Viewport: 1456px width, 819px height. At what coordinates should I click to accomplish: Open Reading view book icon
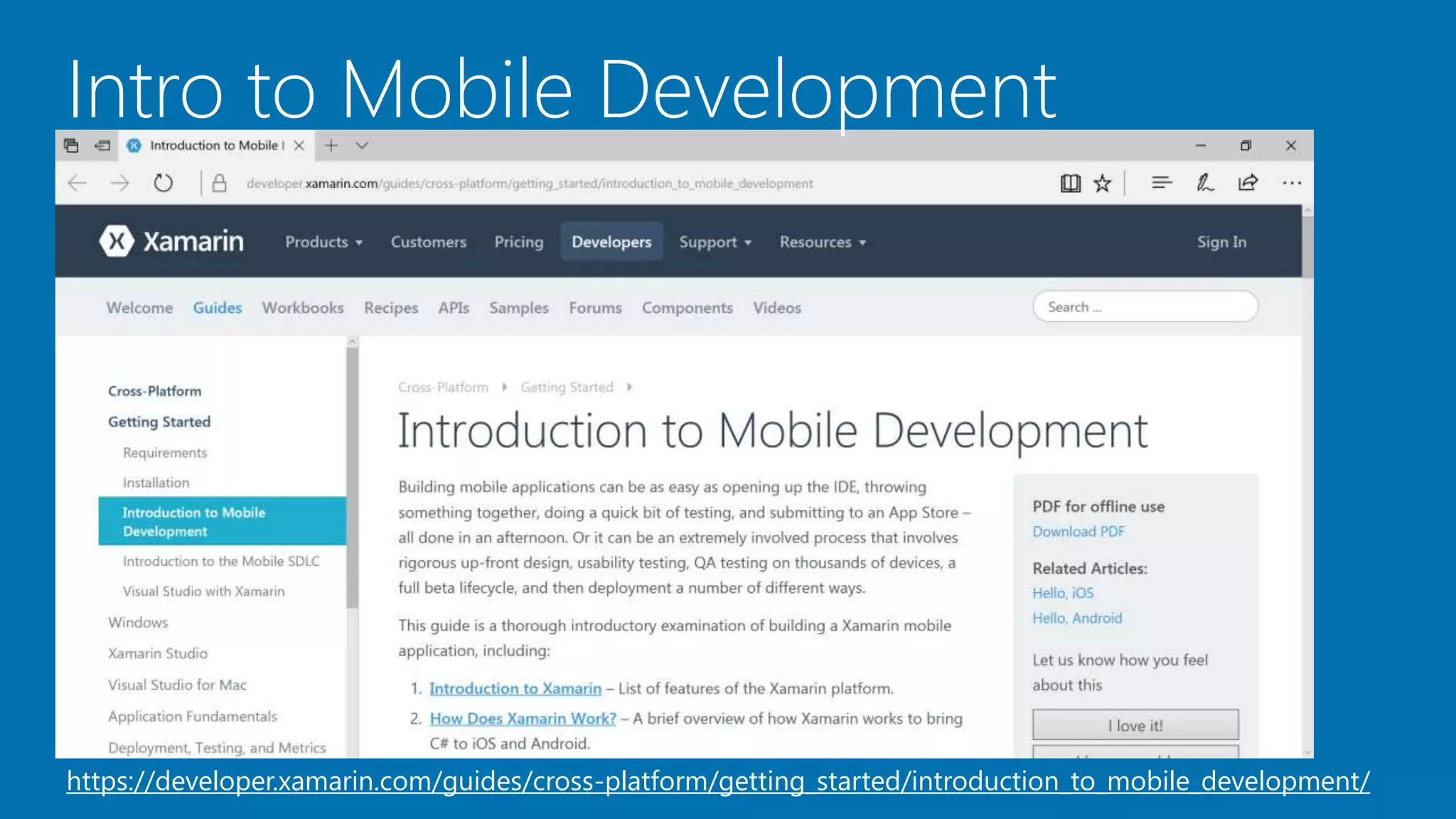coord(1071,183)
